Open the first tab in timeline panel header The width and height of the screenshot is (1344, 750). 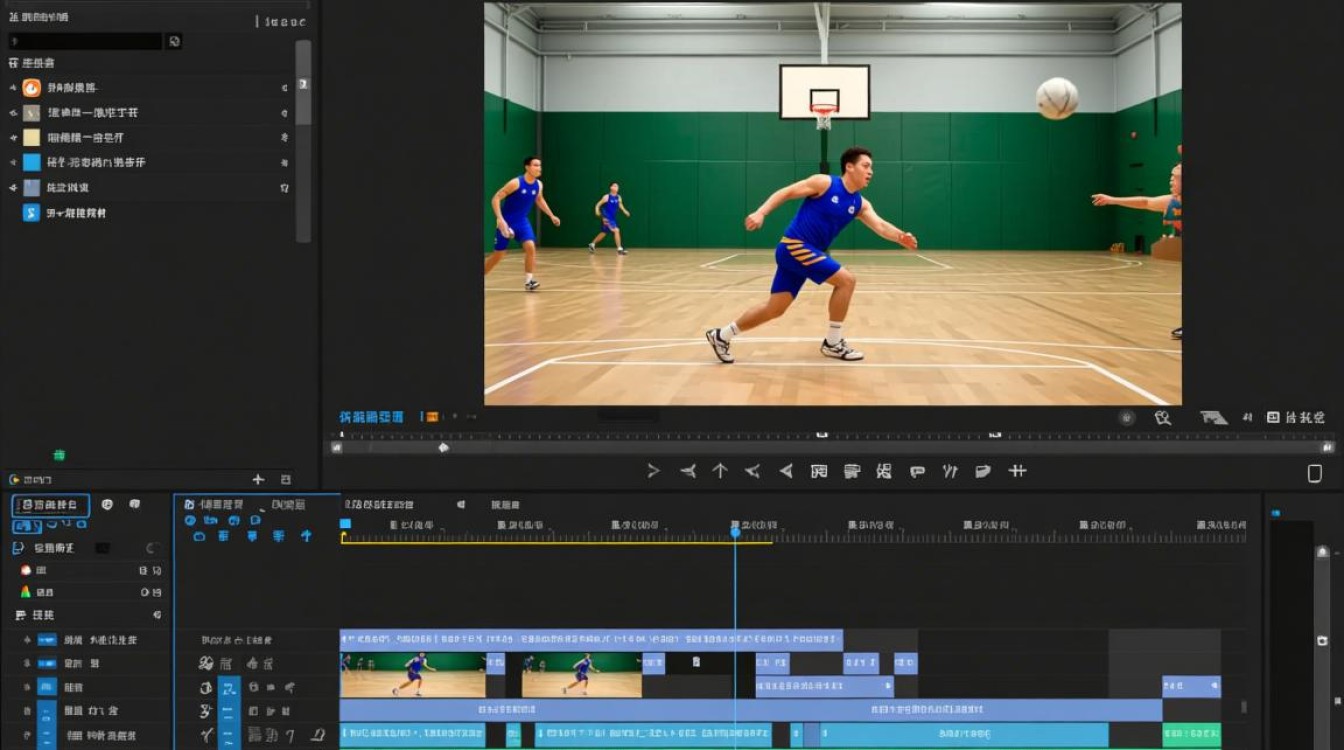click(x=214, y=505)
